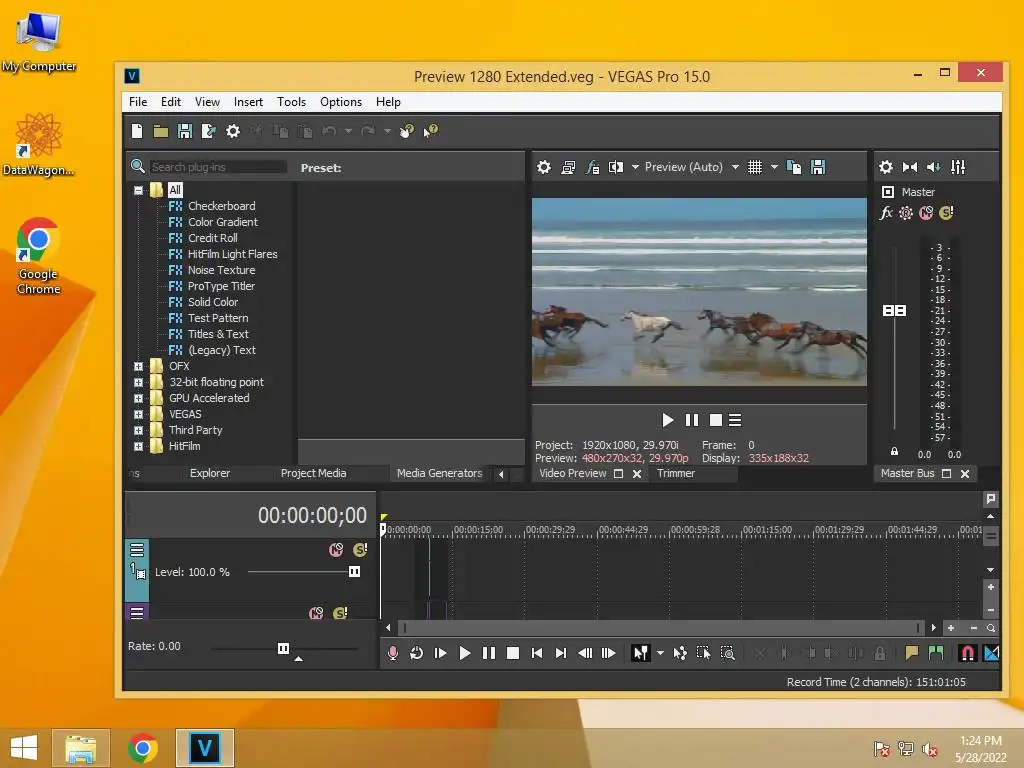
Task: Open Video Preview project properties gear
Action: coord(543,167)
